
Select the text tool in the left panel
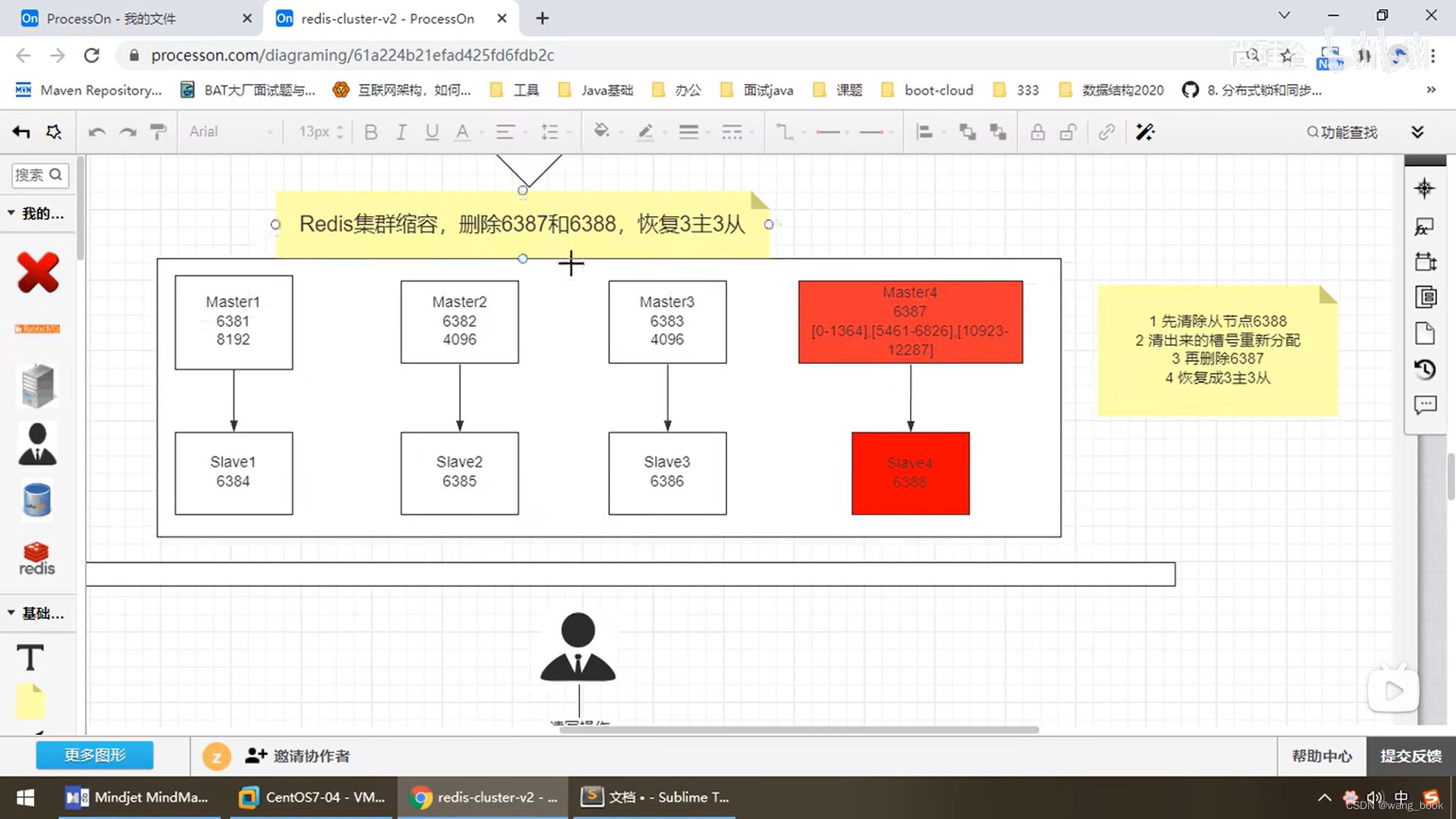pos(30,657)
